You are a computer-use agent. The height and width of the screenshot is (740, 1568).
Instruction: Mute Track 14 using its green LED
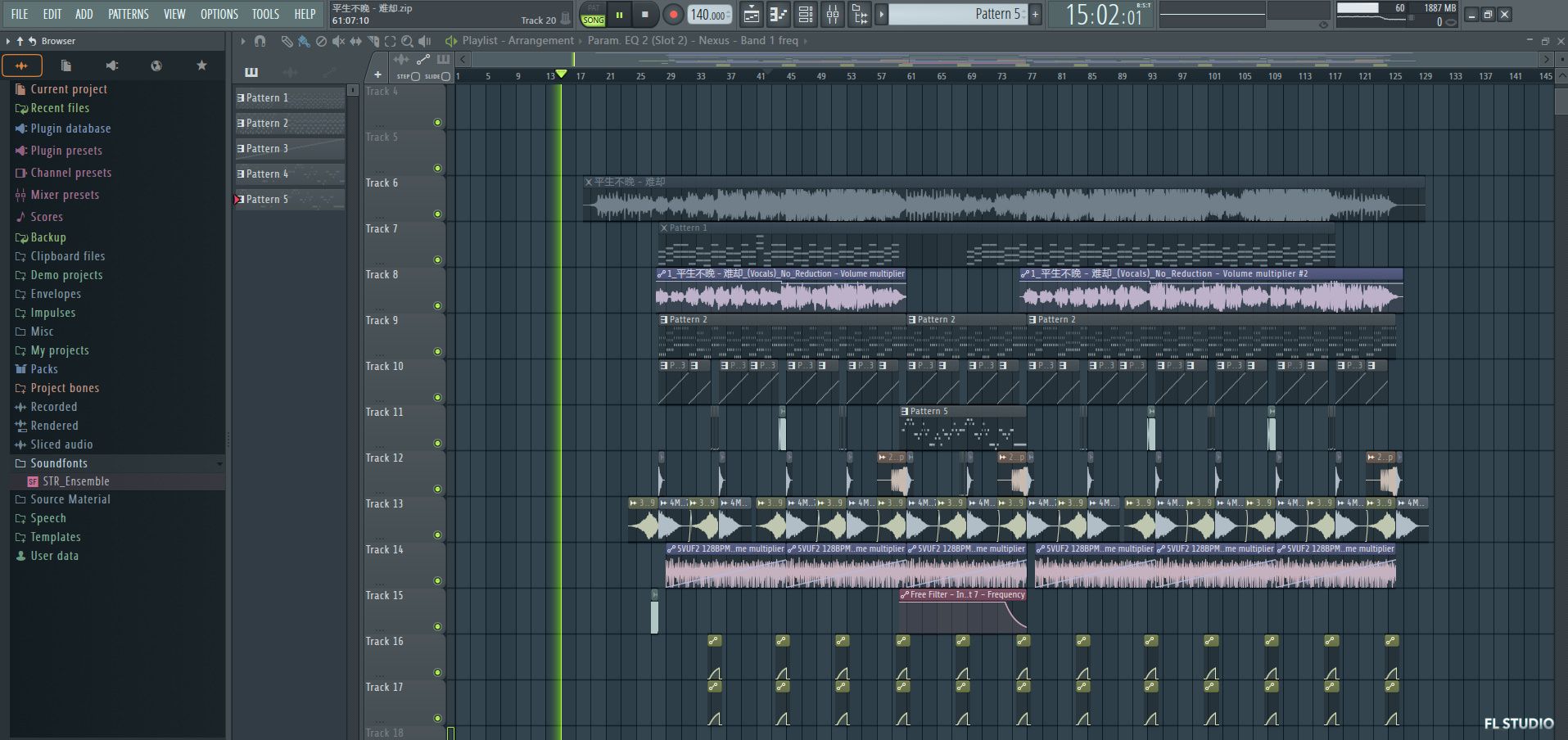click(437, 581)
